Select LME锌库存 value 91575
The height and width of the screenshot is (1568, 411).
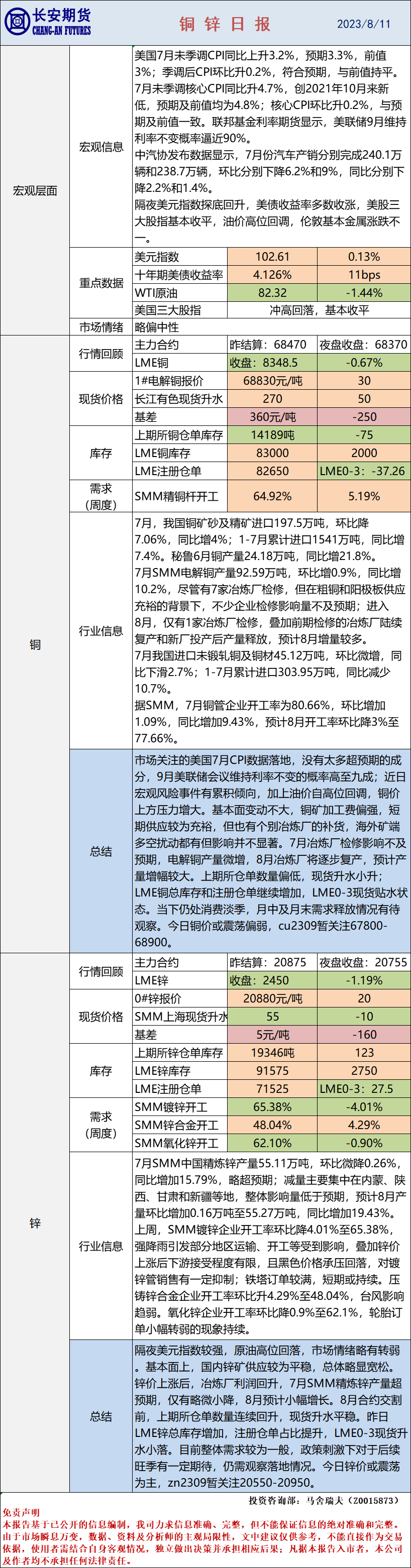pos(272,1071)
